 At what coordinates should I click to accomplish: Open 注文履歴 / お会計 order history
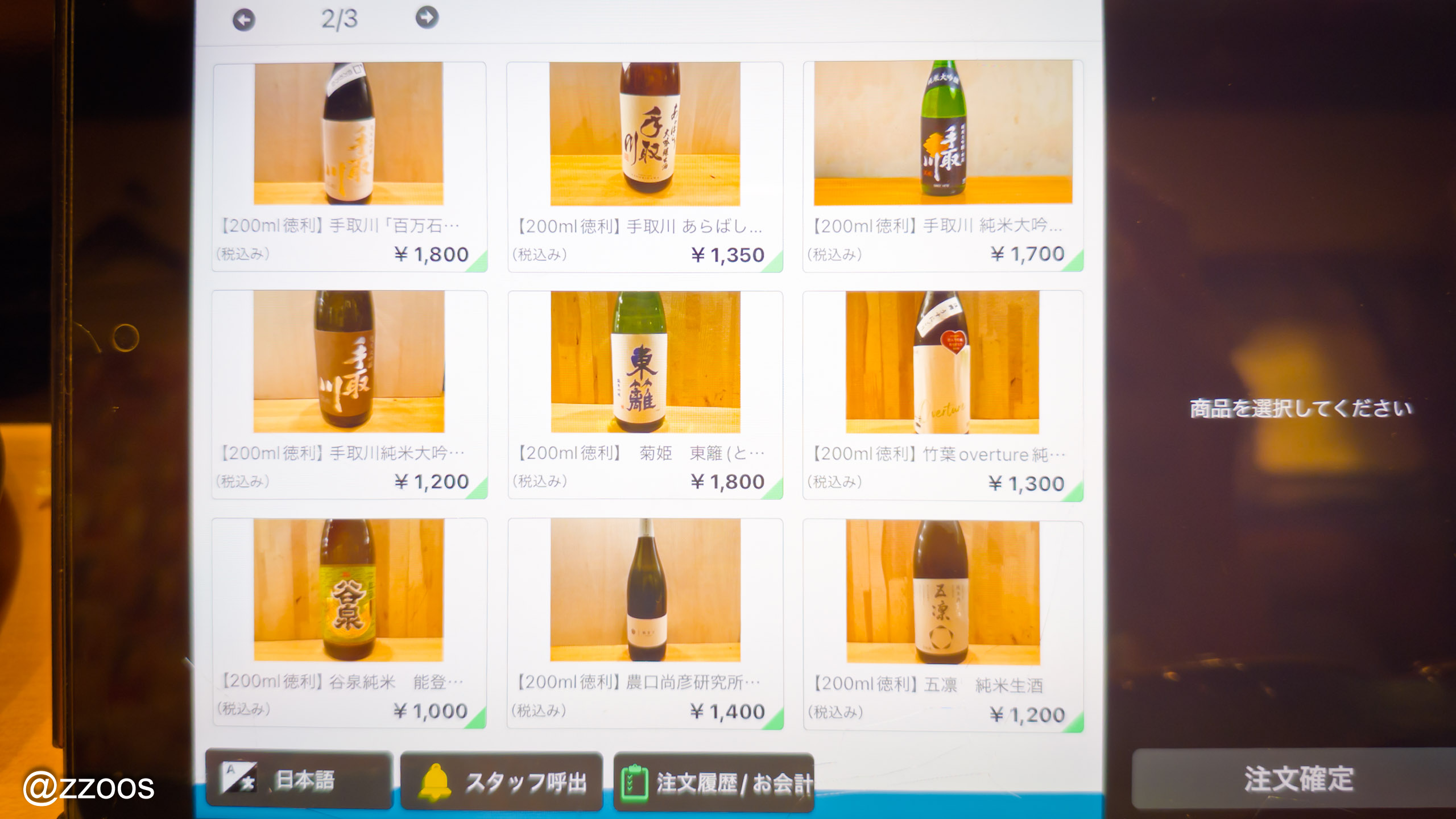[714, 783]
